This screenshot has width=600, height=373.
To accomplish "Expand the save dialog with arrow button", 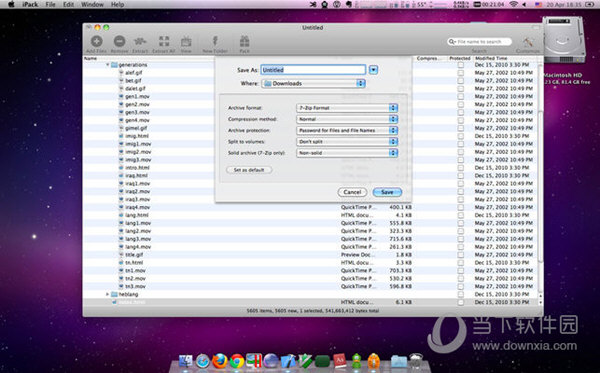I will click(373, 70).
